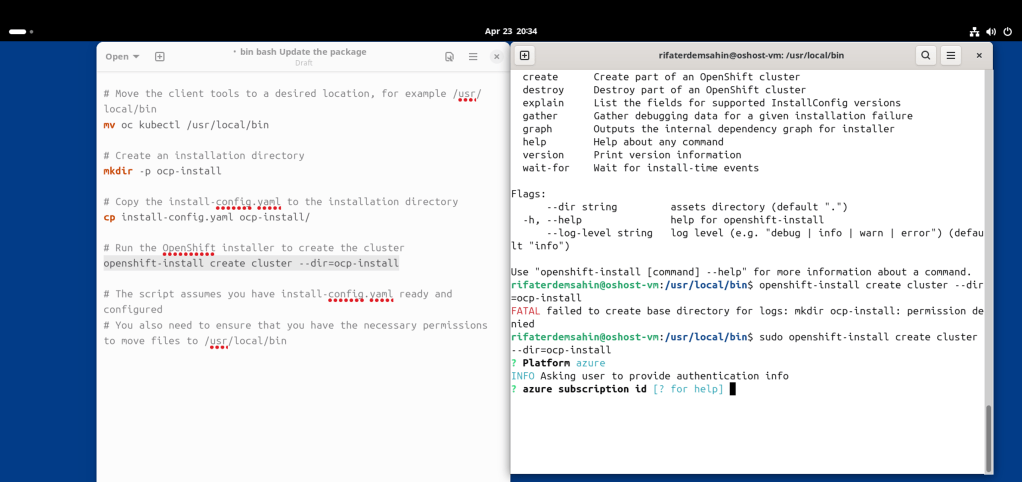
Task: Click the '# The script assumes' comment
Action: (278, 302)
